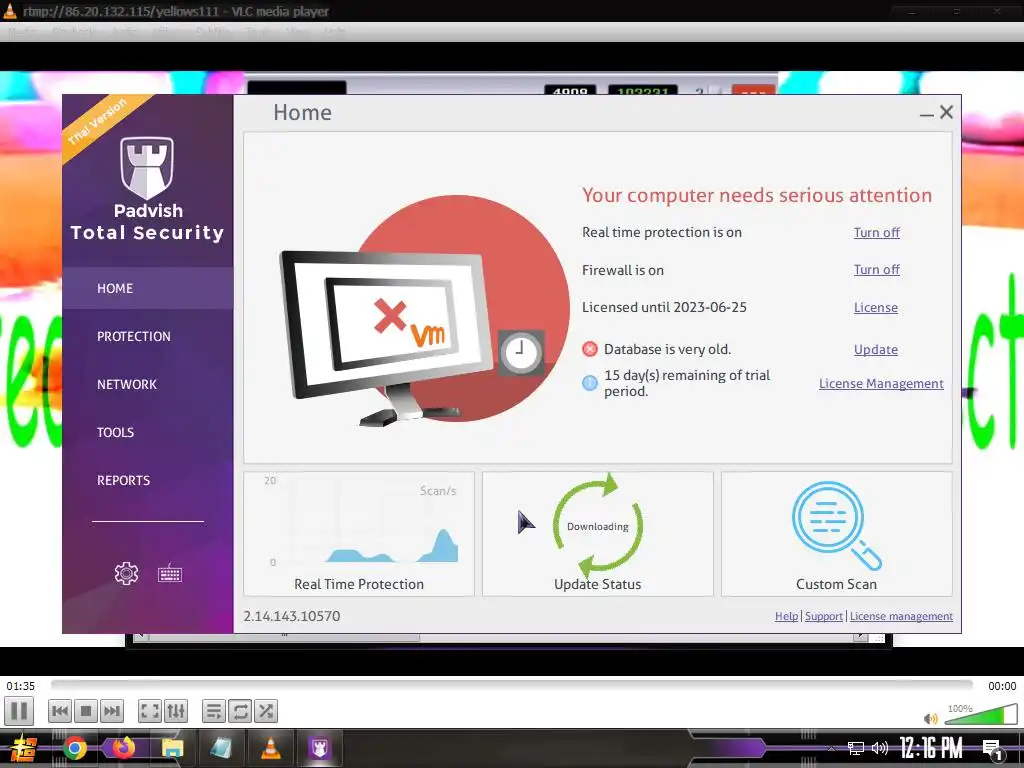Click the 'Licensed until 2023-06-25' text
The width and height of the screenshot is (1024, 768).
click(x=664, y=308)
